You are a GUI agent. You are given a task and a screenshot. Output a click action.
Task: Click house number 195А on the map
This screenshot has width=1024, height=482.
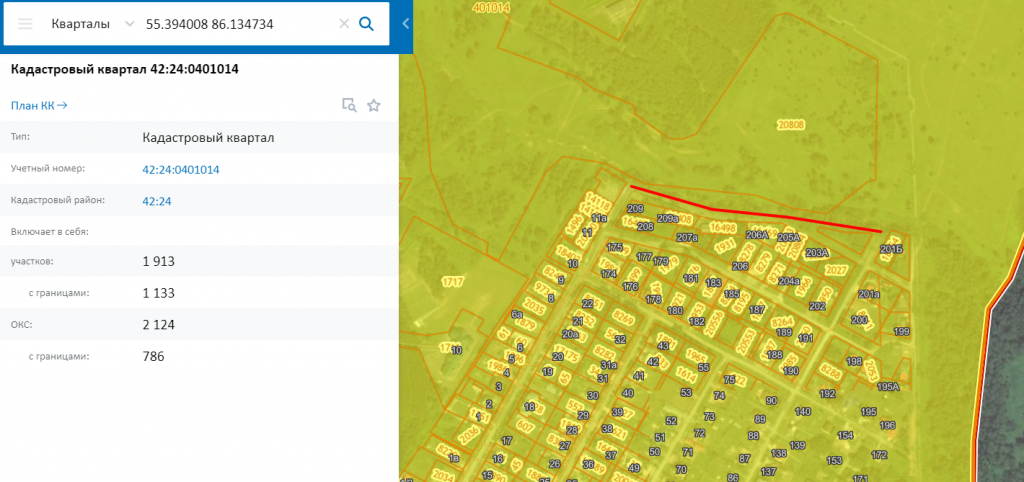click(x=888, y=386)
